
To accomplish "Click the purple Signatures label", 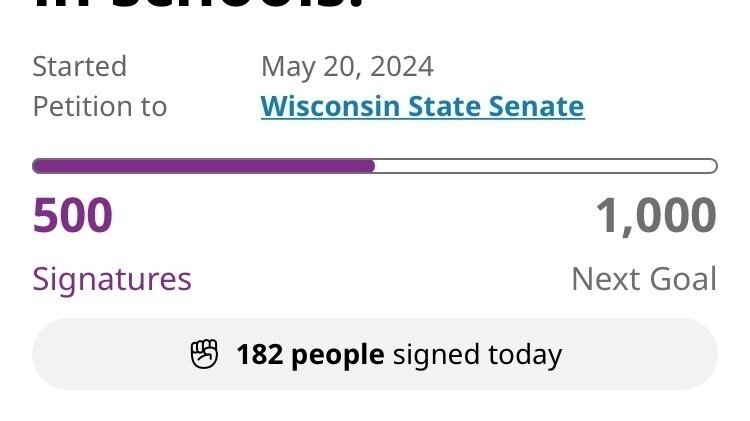I will (x=112, y=278).
